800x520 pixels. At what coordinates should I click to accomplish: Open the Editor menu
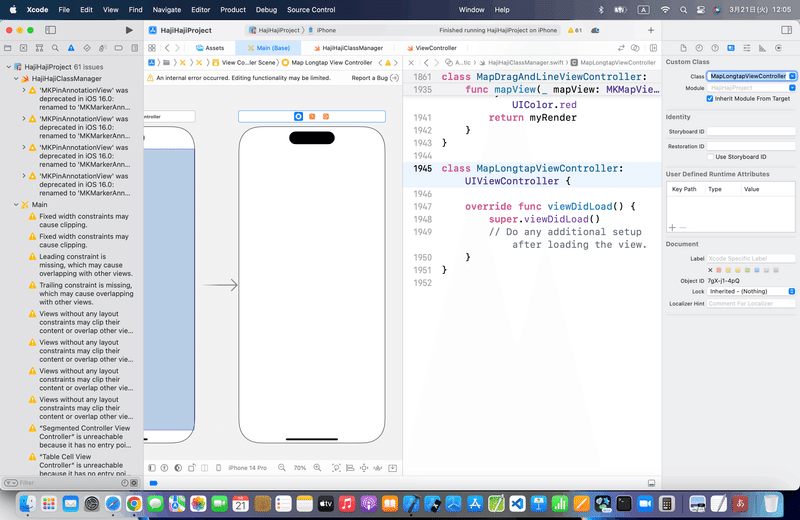coord(201,10)
